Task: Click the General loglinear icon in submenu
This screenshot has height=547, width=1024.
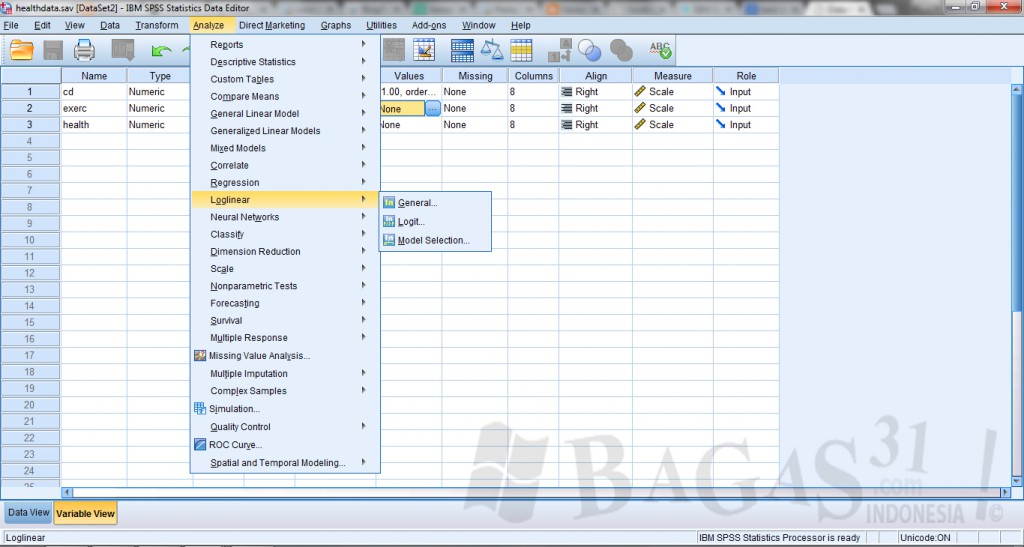Action: pos(389,202)
